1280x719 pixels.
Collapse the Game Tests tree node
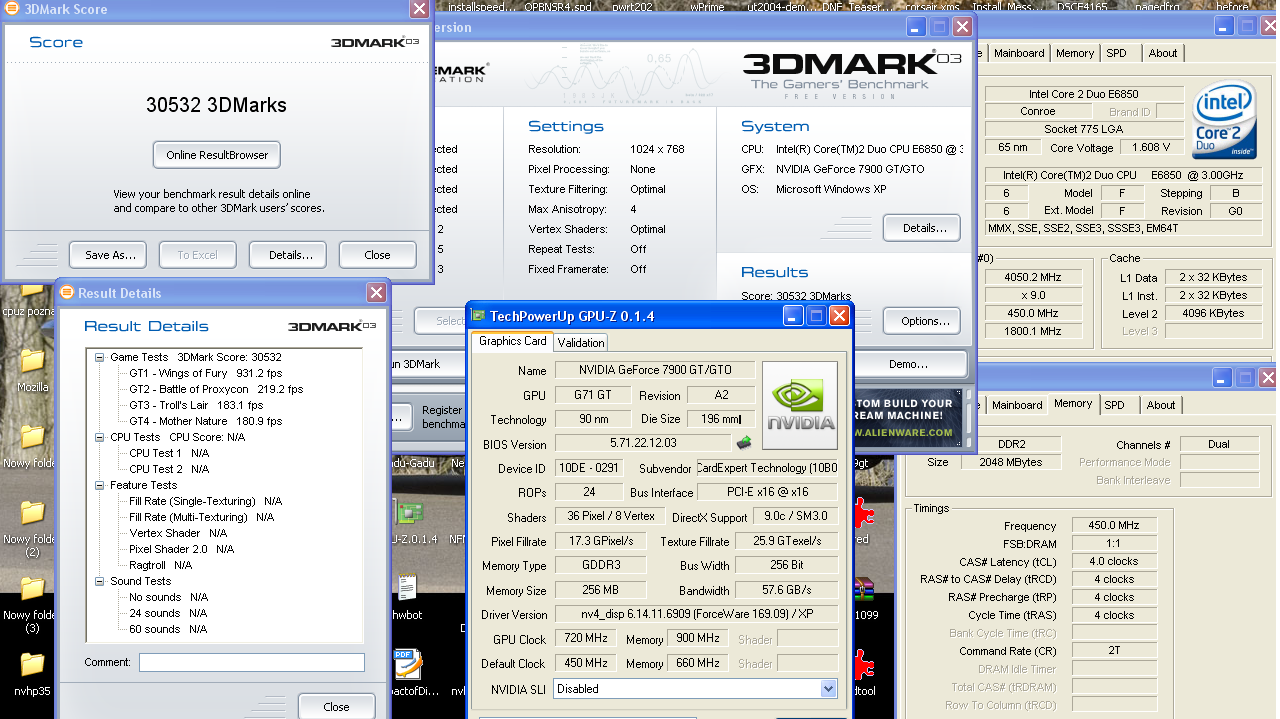100,357
